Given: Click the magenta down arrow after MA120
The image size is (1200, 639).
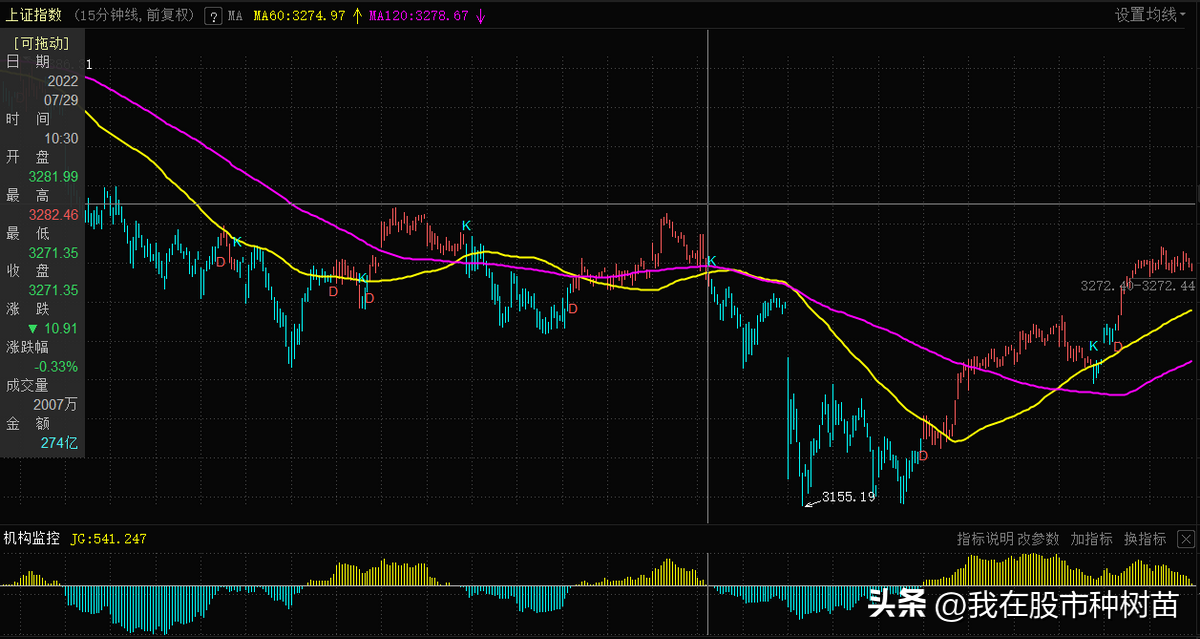Looking at the screenshot, I should pos(480,16).
